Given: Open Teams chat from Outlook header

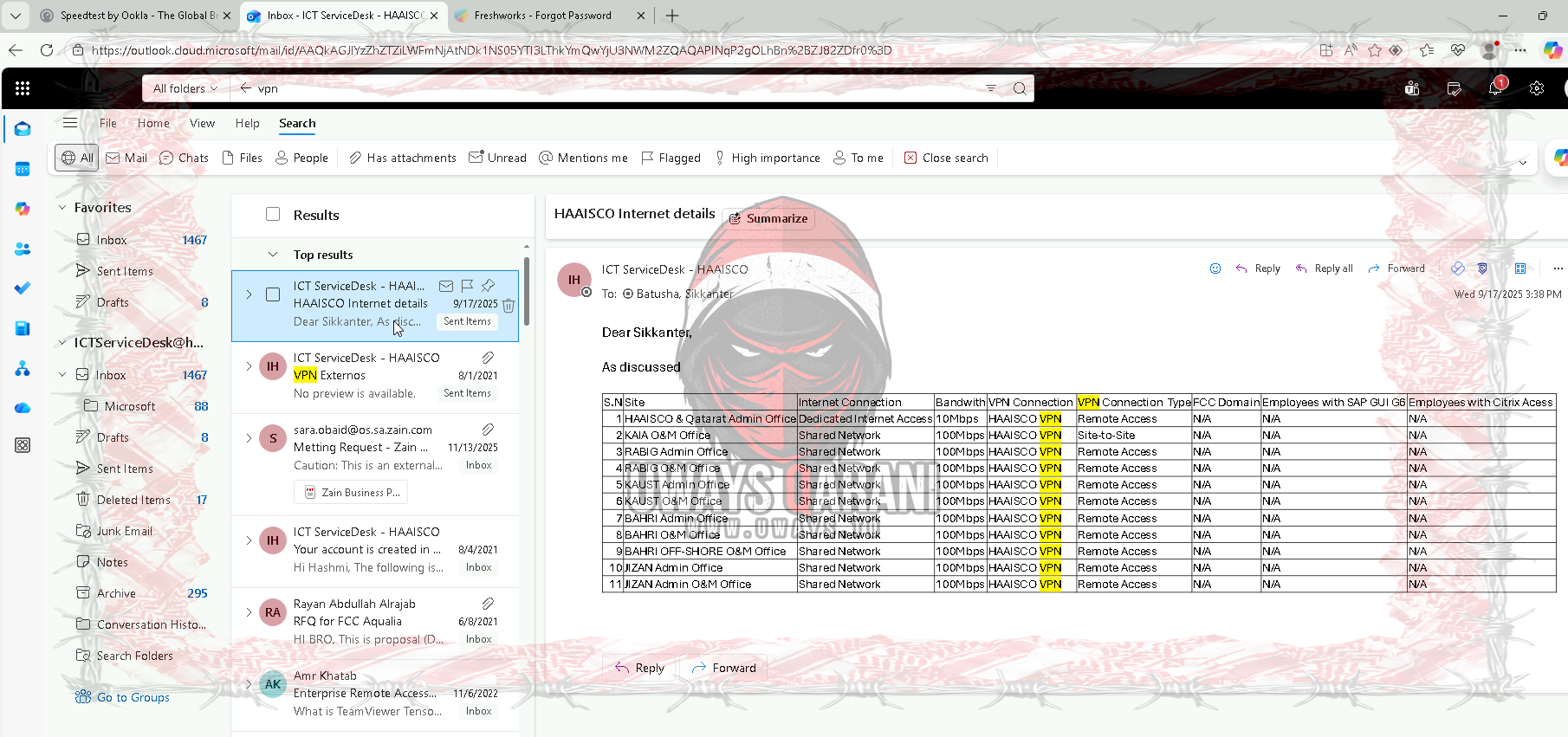Looking at the screenshot, I should tap(1412, 88).
